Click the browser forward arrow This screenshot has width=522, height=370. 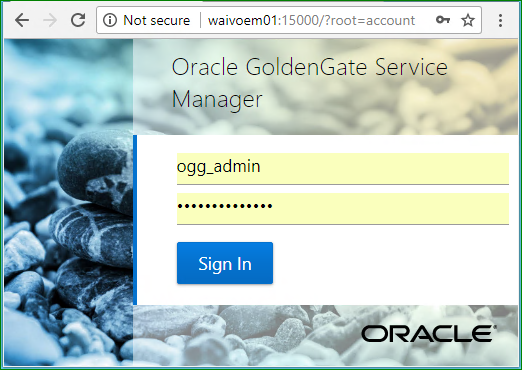(50, 20)
